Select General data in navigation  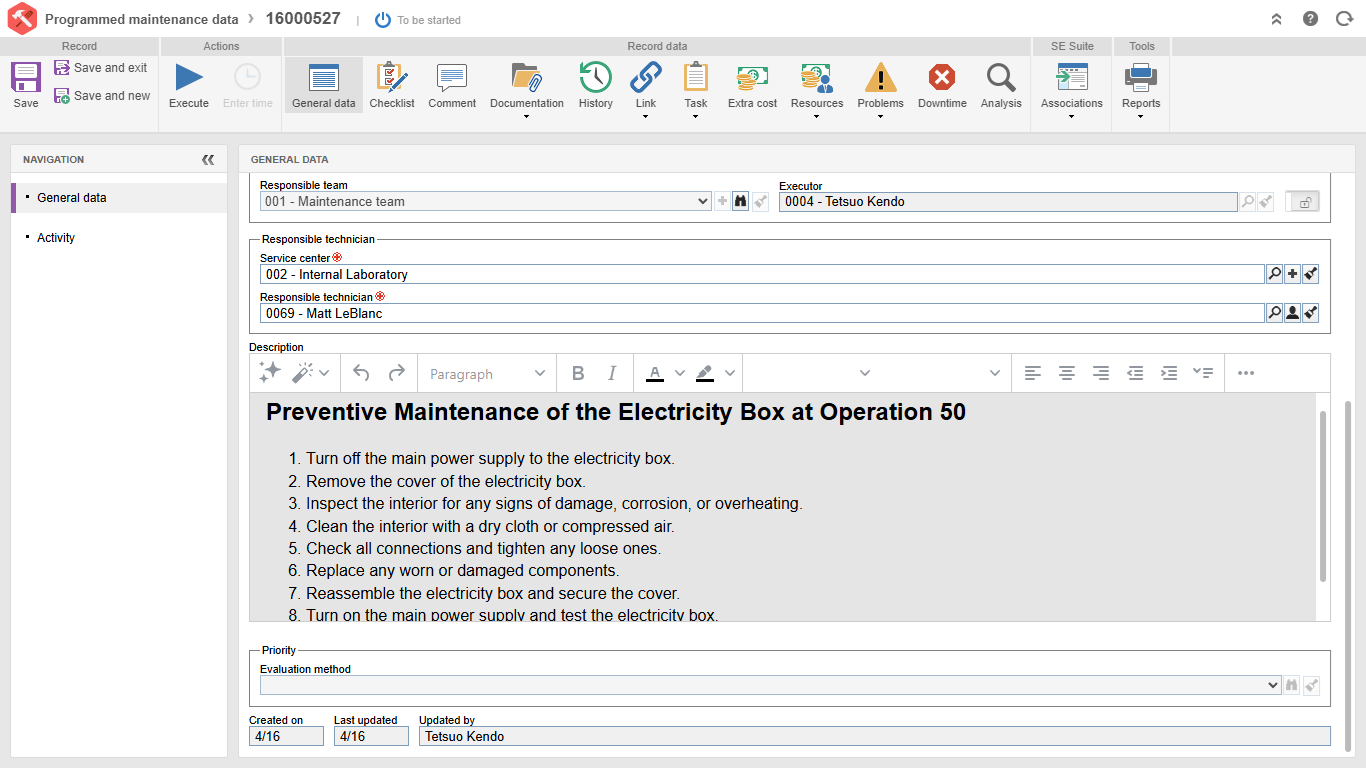(x=119, y=198)
